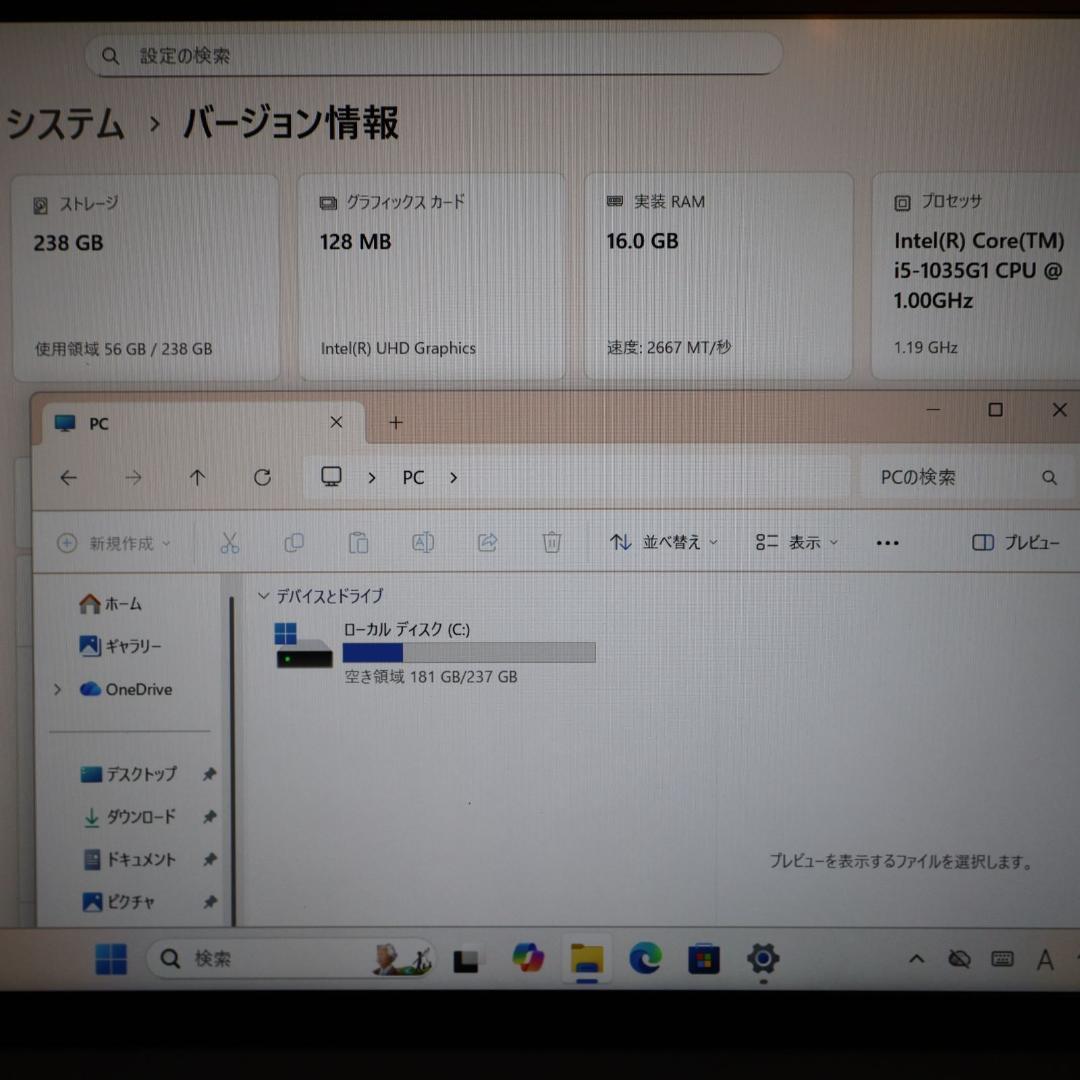The width and height of the screenshot is (1080, 1080).
Task: Click the Copy icon in the toolbar
Action: click(294, 542)
